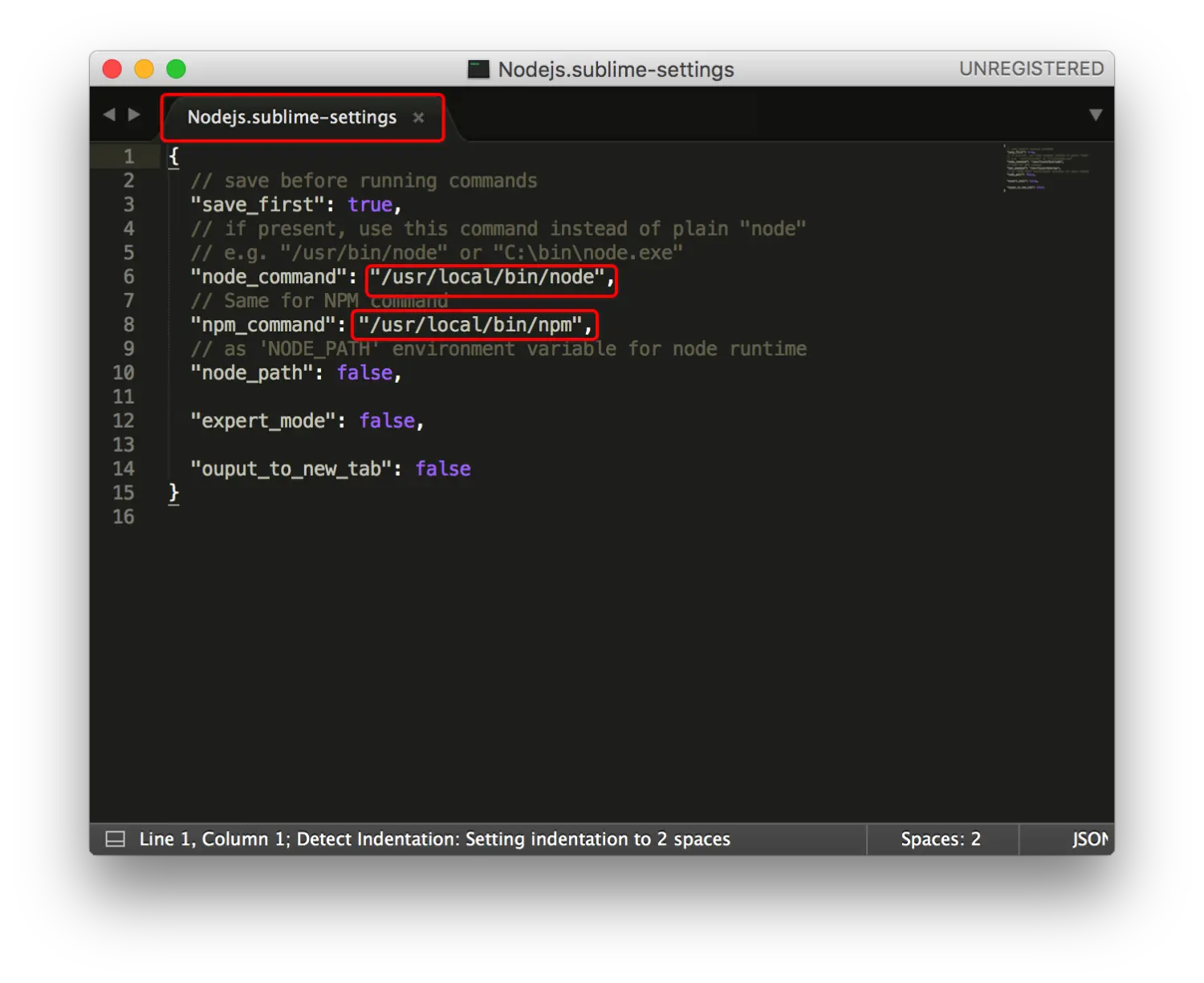The width and height of the screenshot is (1204, 983).
Task: Click the window title Nodejs.sublime-settings
Action: click(x=616, y=70)
